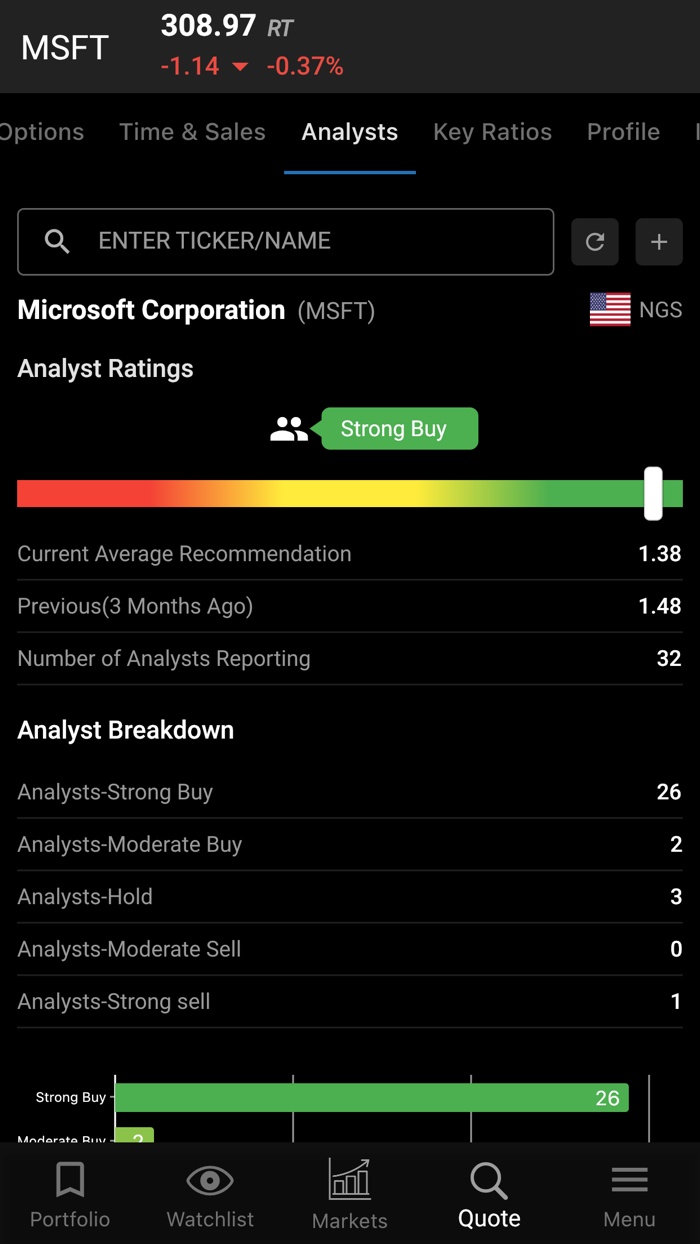This screenshot has width=700, height=1244.
Task: Open the Time & Sales tab
Action: pos(192,132)
